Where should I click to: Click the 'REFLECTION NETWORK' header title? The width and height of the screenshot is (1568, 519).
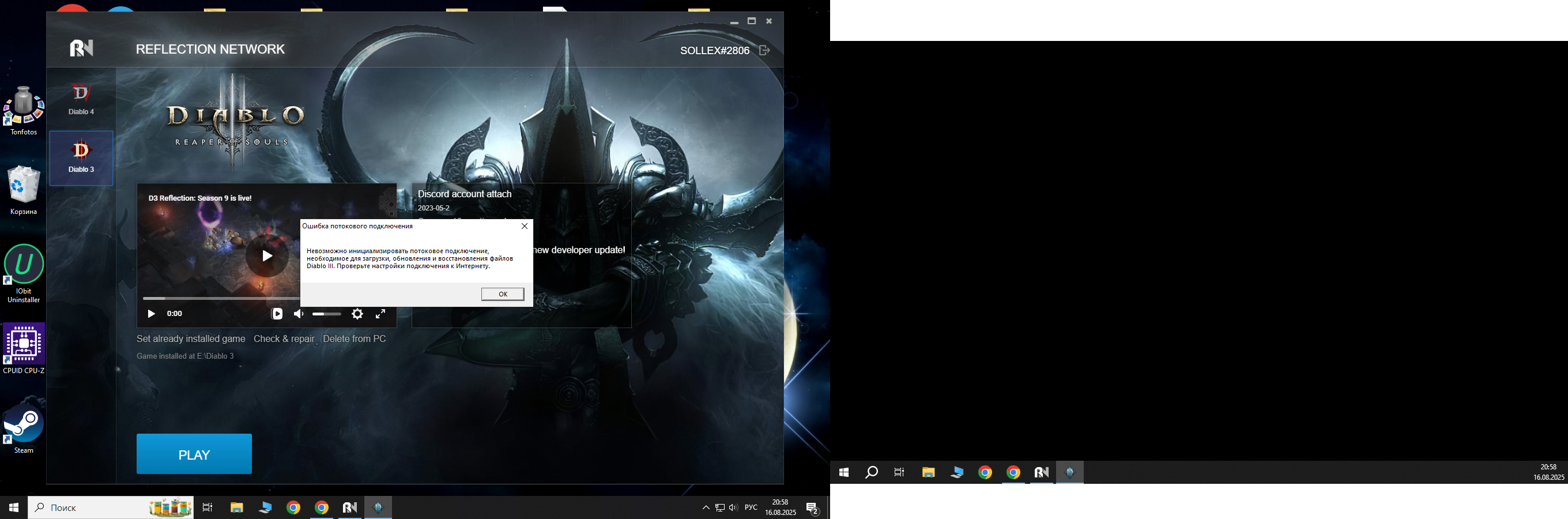tap(210, 49)
